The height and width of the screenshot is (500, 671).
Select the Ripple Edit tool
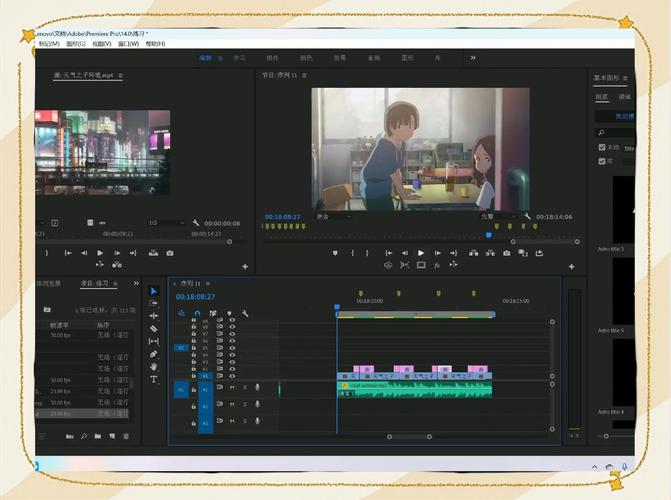pos(154,316)
